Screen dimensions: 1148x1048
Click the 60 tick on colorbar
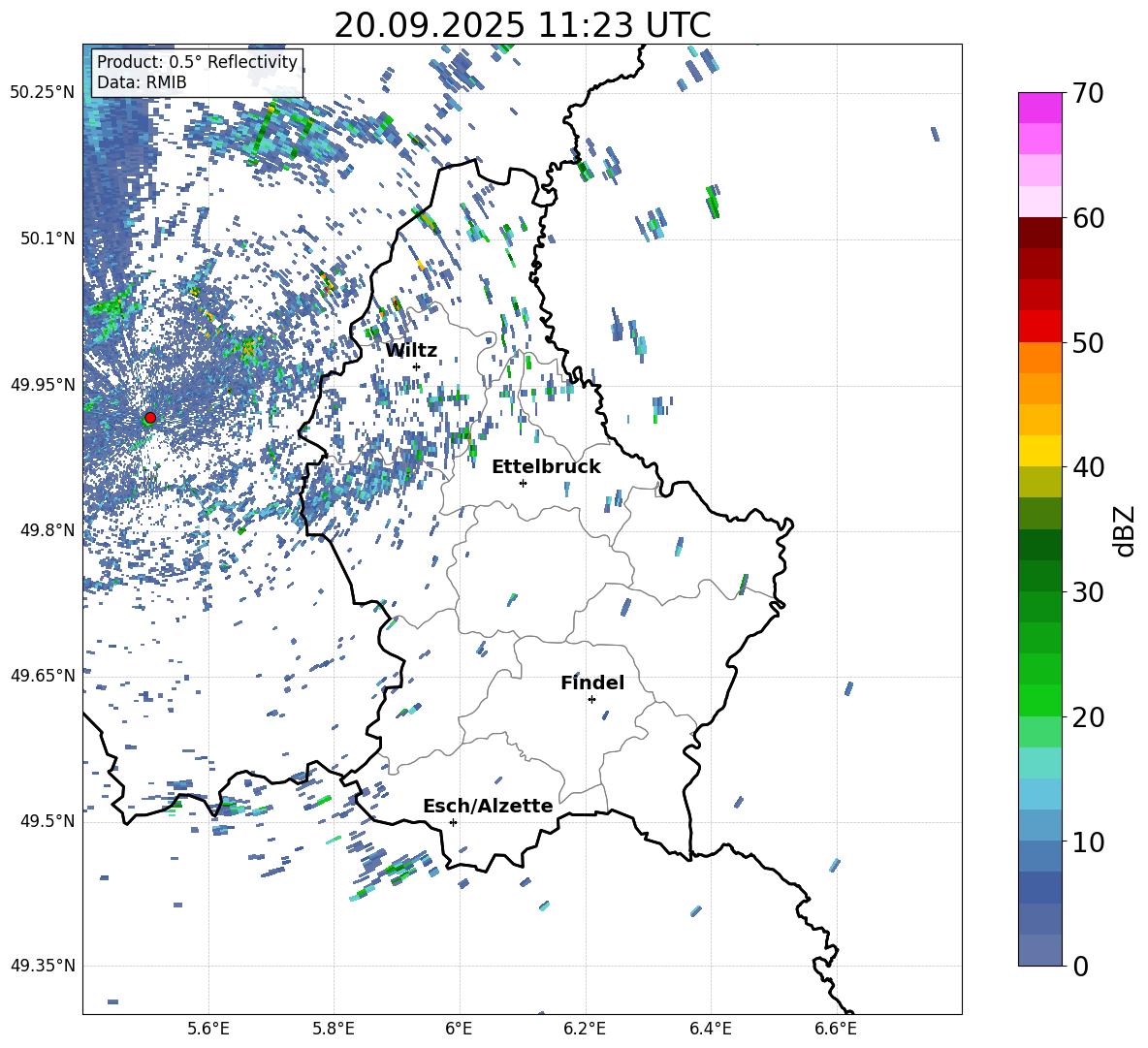(x=1088, y=217)
